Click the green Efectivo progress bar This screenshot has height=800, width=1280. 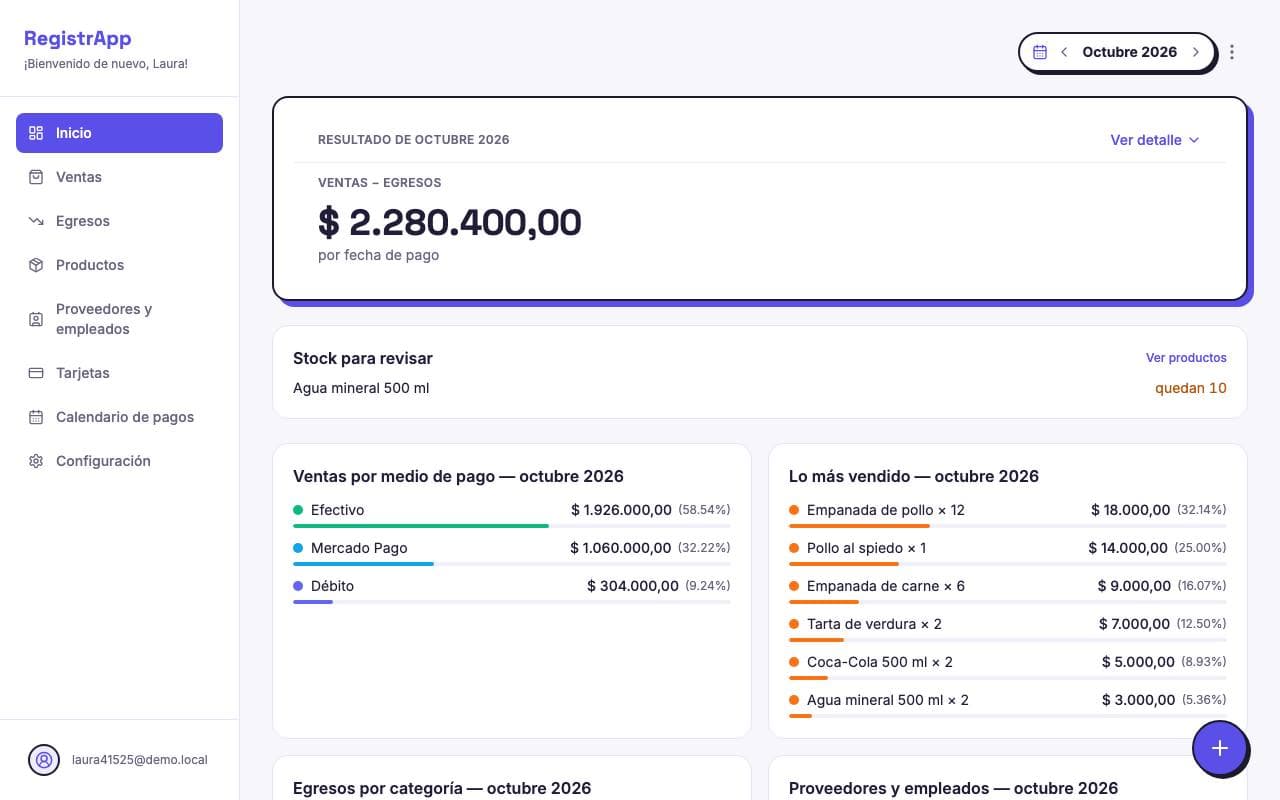coord(421,526)
